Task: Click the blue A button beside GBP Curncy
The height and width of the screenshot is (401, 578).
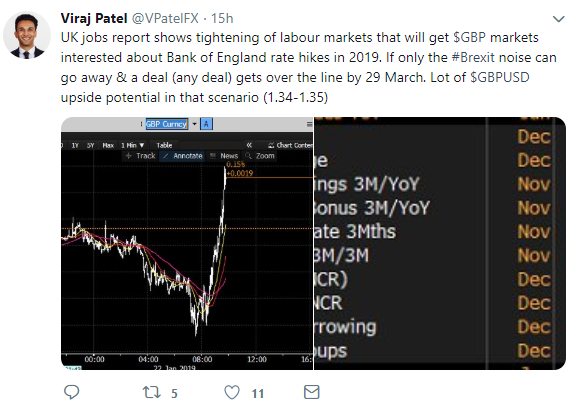Action: coord(206,124)
